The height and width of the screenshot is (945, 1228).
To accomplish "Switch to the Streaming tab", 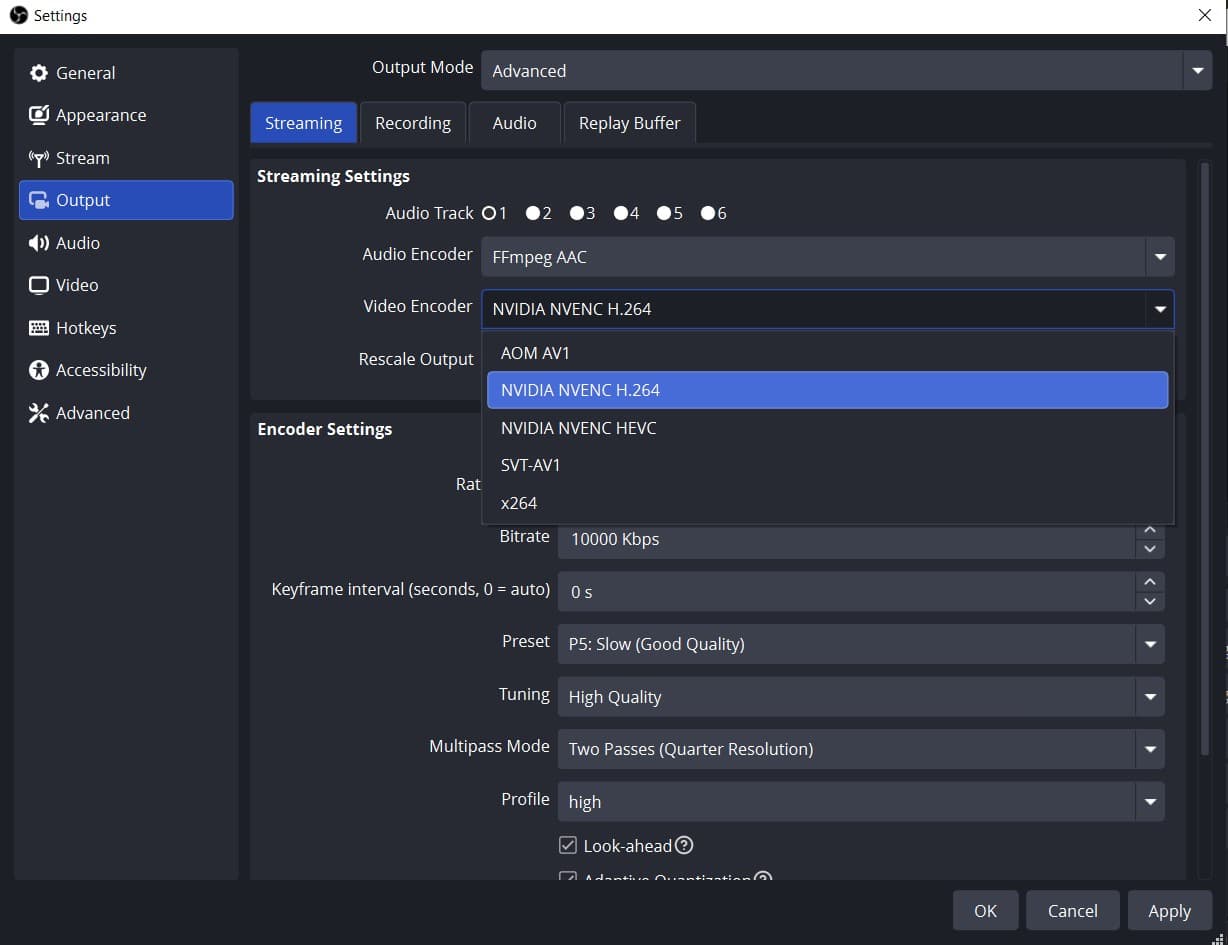I will coord(303,123).
